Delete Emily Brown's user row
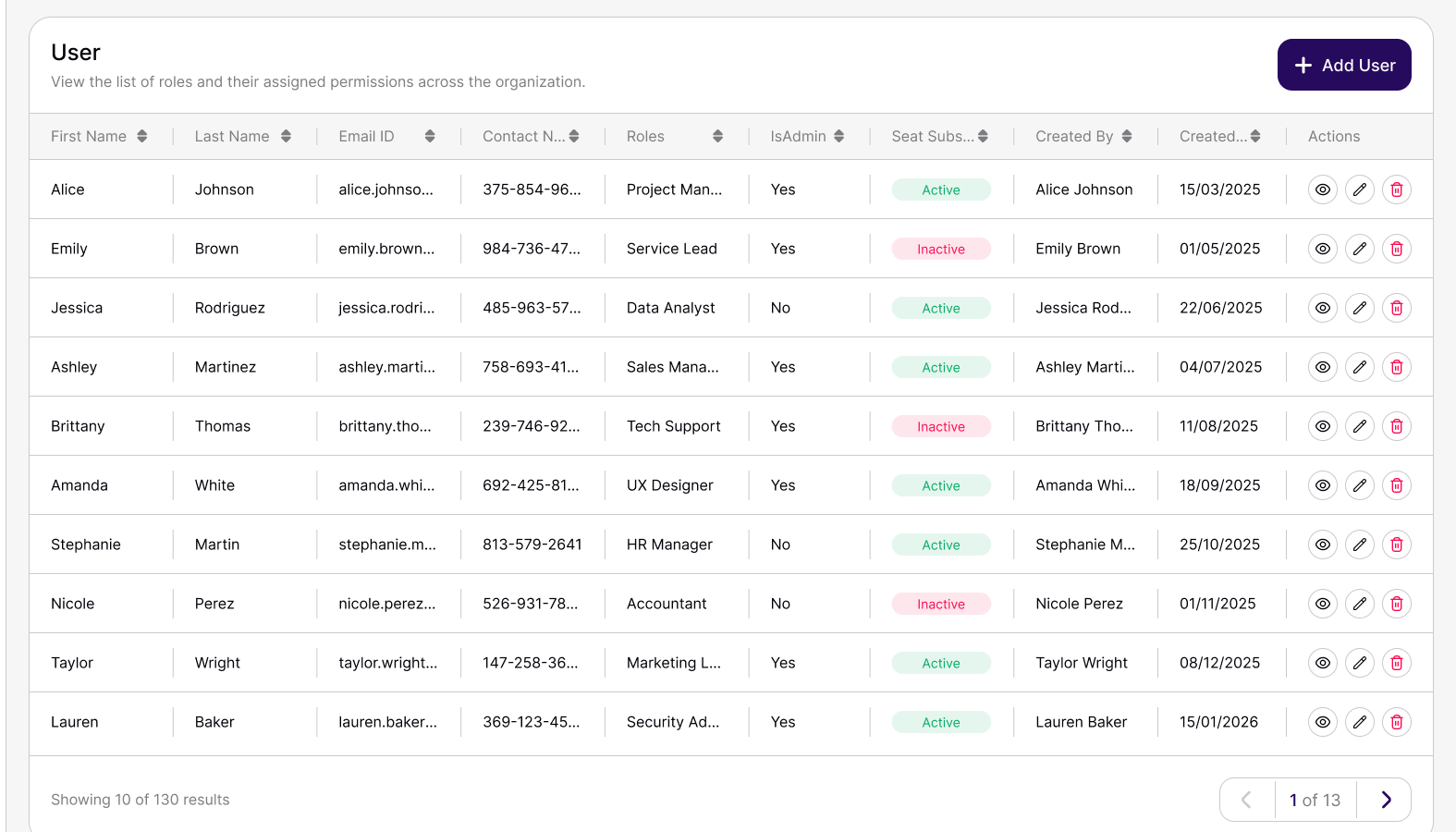 (x=1397, y=249)
